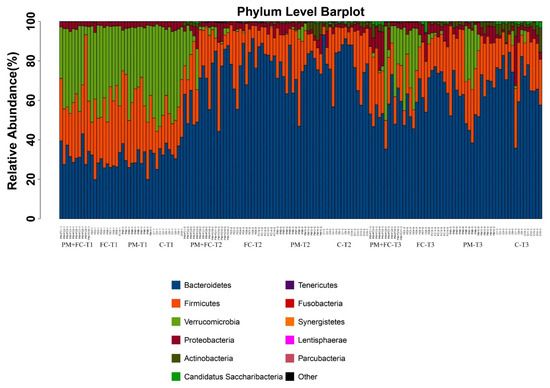Click the 40 y-axis tick label
The height and width of the screenshot is (388, 550).
click(x=31, y=140)
